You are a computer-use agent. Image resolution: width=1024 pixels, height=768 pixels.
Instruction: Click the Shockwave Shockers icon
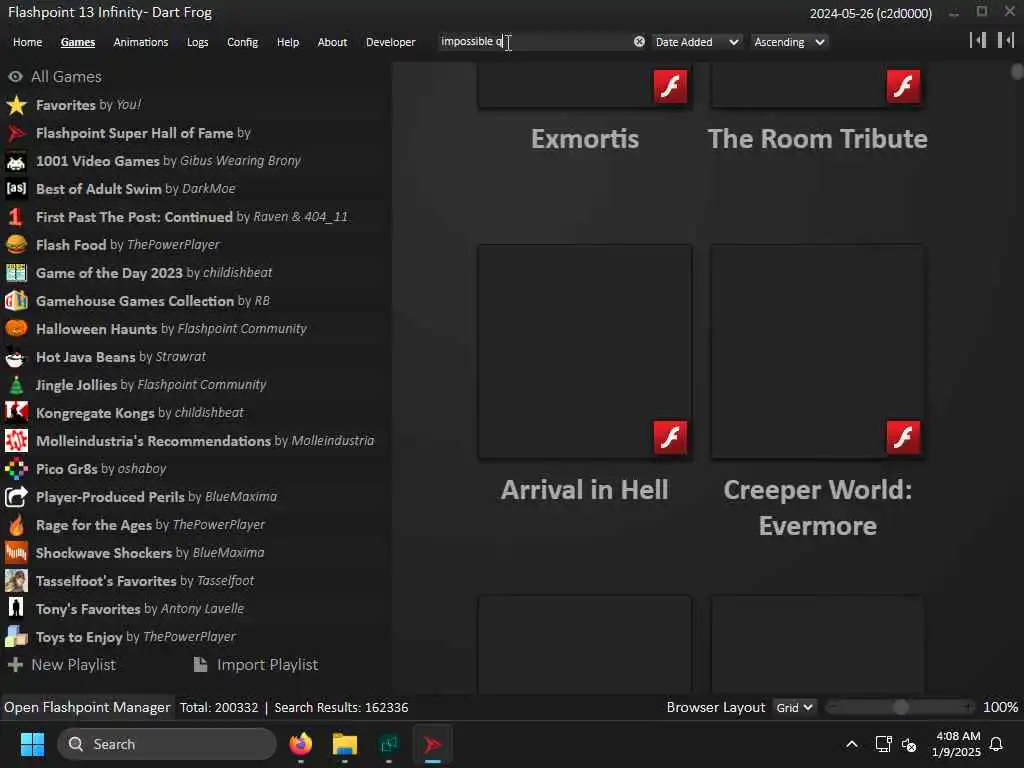tap(16, 552)
